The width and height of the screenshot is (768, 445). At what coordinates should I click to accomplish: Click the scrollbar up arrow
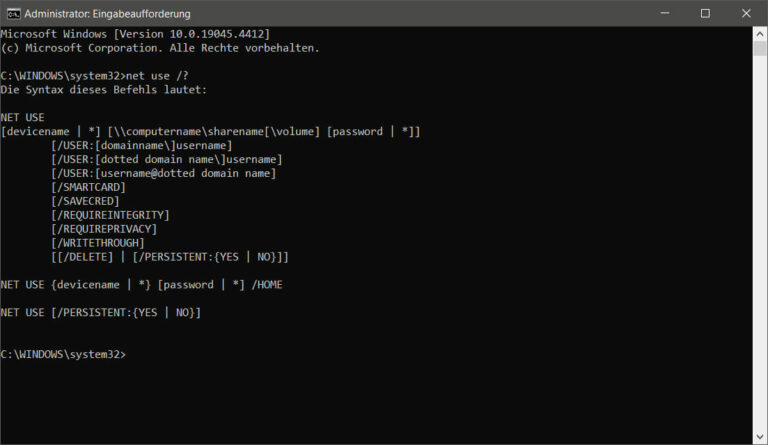(760, 34)
